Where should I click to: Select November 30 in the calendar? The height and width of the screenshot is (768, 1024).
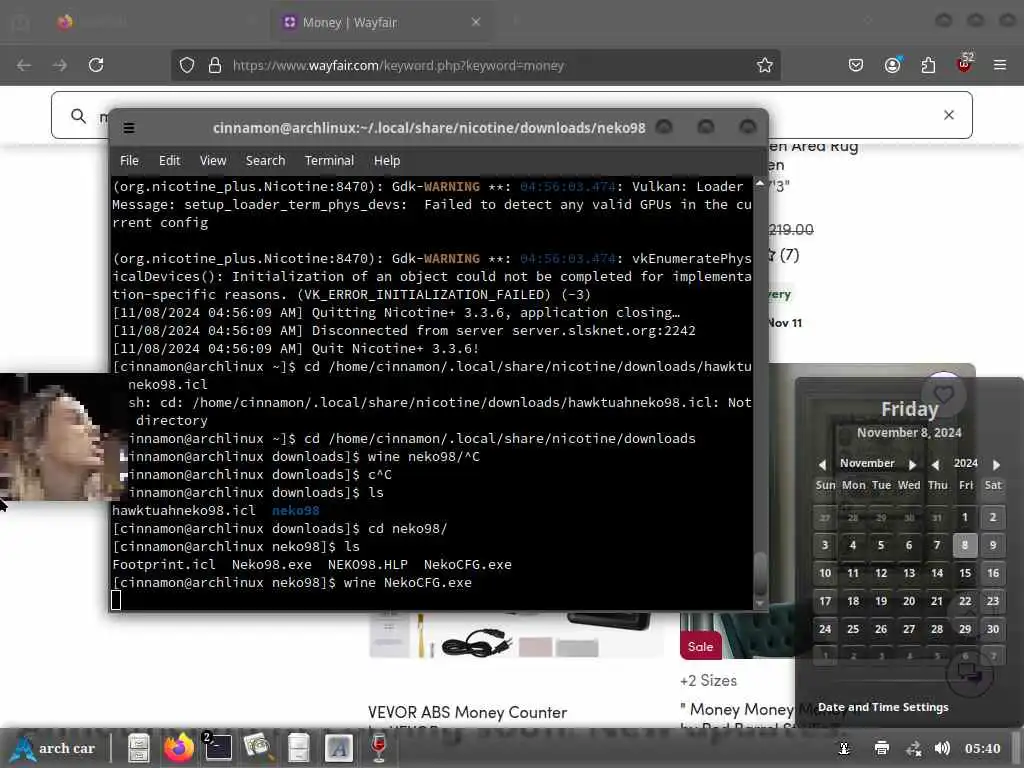(993, 630)
